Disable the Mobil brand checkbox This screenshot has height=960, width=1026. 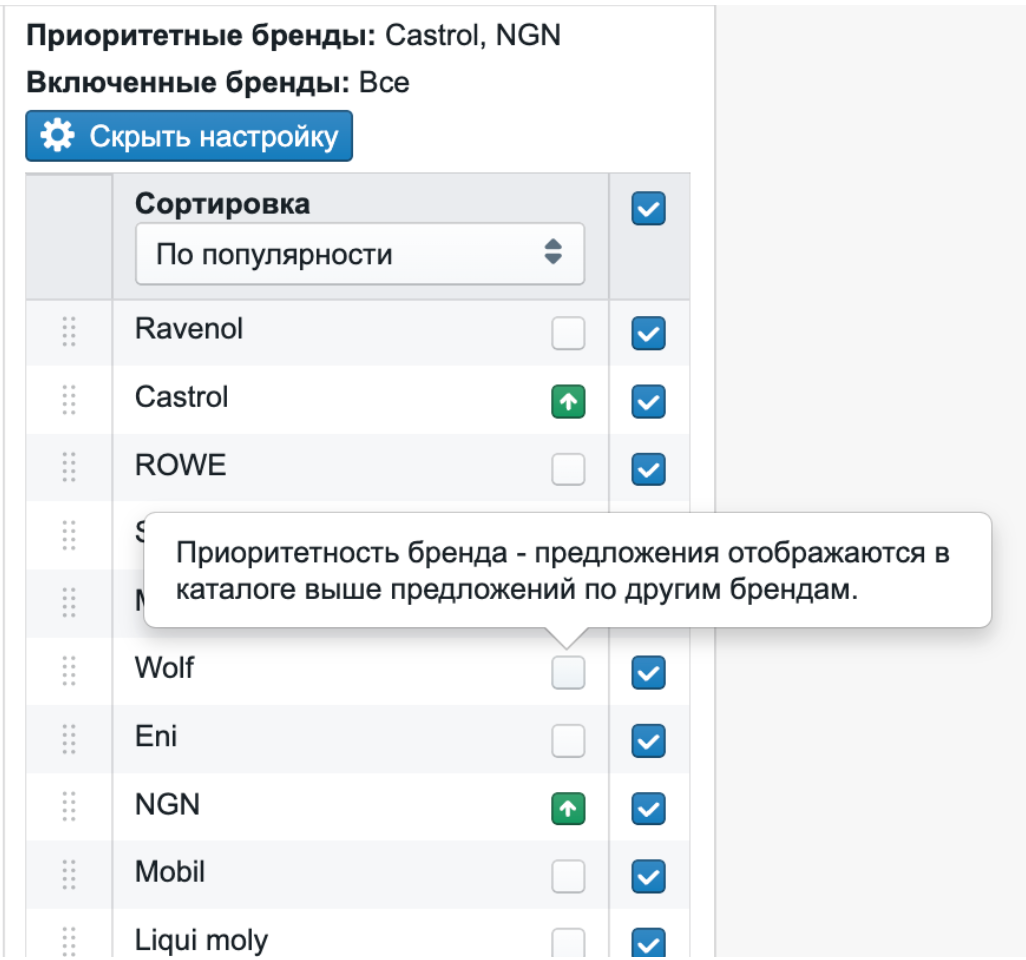pyautogui.click(x=648, y=876)
